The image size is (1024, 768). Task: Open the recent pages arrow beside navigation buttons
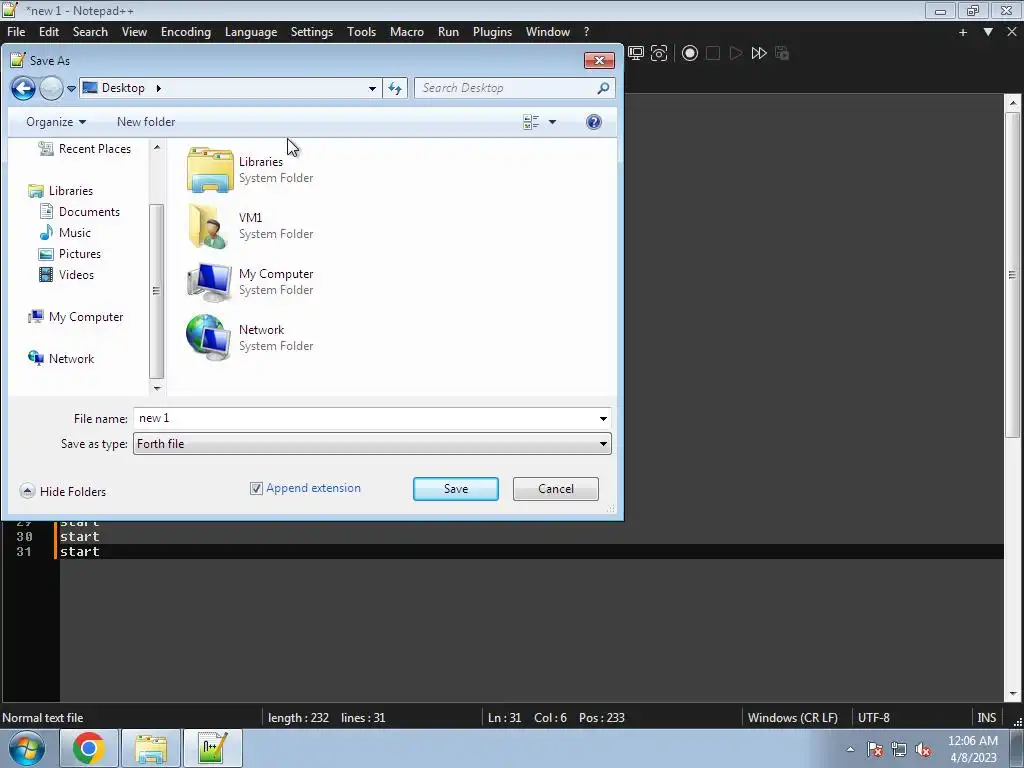[71, 88]
